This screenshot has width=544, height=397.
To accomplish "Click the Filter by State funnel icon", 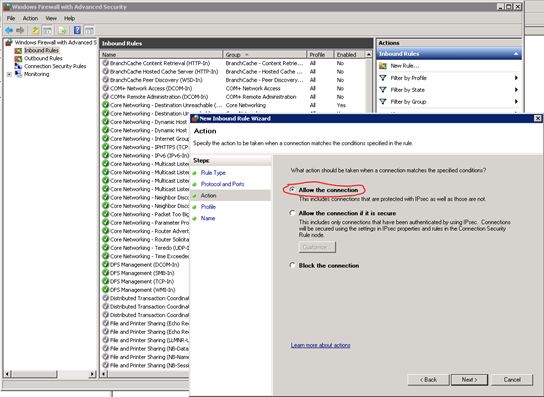I will pyautogui.click(x=383, y=90).
